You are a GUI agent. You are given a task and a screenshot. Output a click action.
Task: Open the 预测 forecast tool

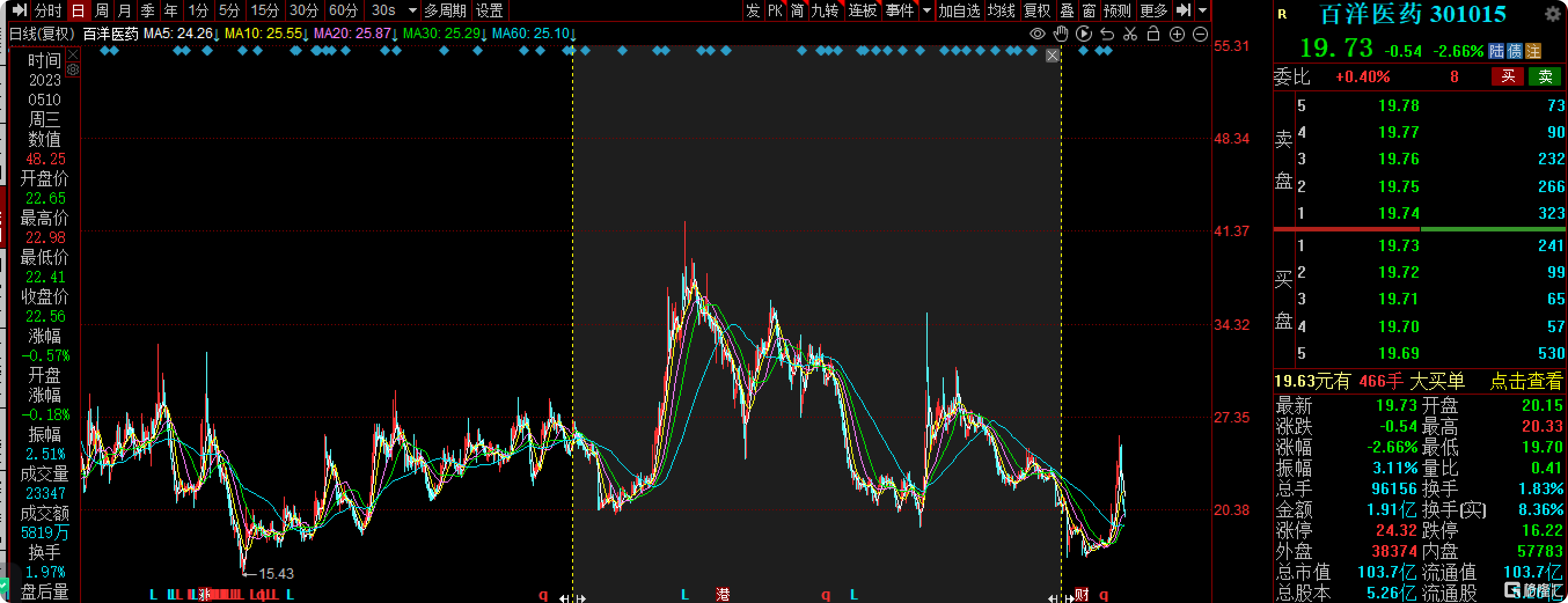(x=1117, y=10)
